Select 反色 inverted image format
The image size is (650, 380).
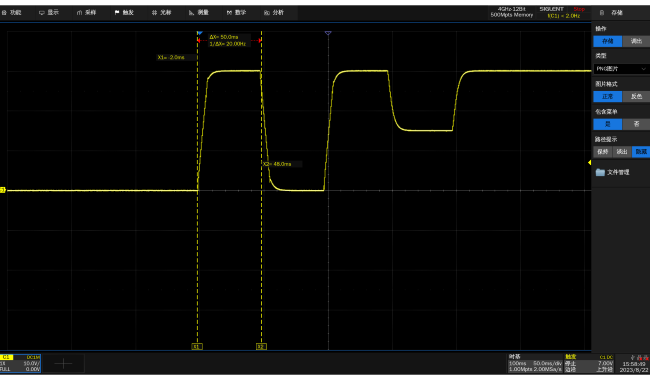[x=636, y=97]
